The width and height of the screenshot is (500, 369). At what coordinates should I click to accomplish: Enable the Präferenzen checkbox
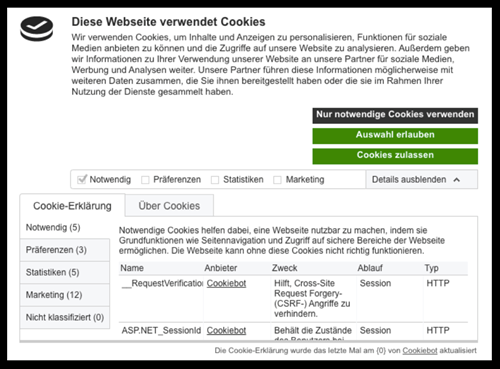[x=145, y=180]
